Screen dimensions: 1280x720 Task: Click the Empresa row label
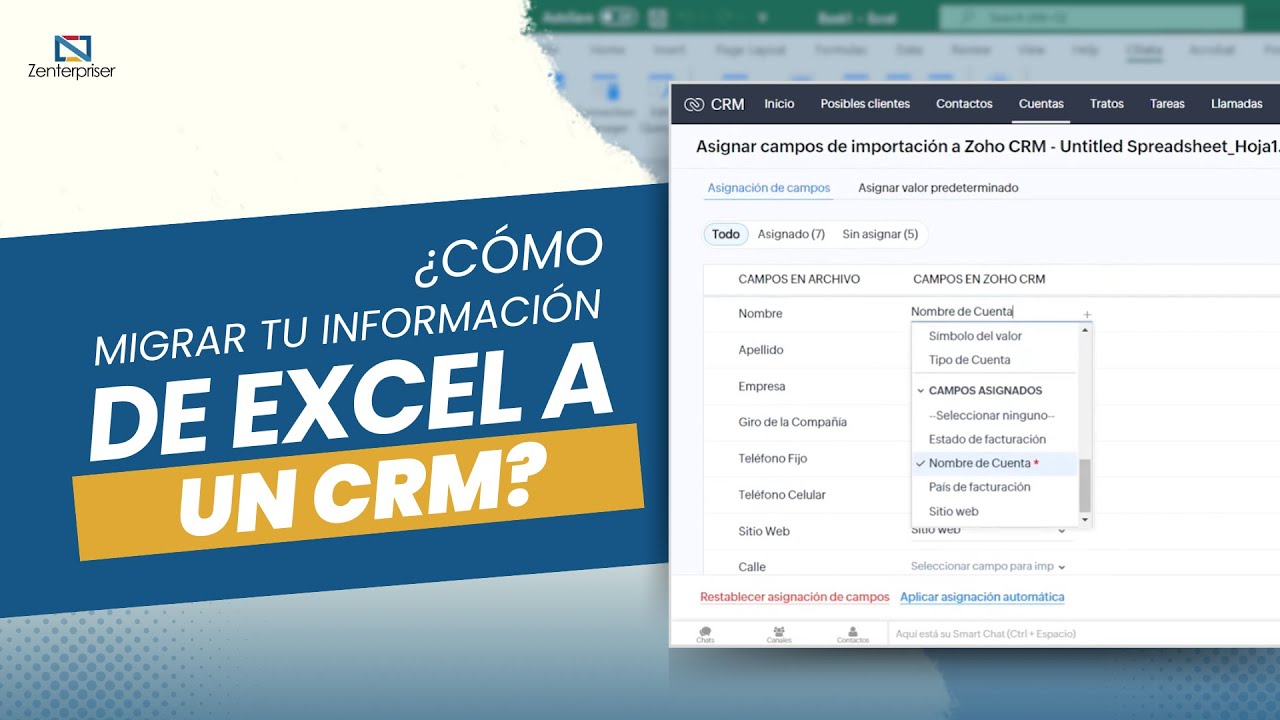tap(762, 386)
